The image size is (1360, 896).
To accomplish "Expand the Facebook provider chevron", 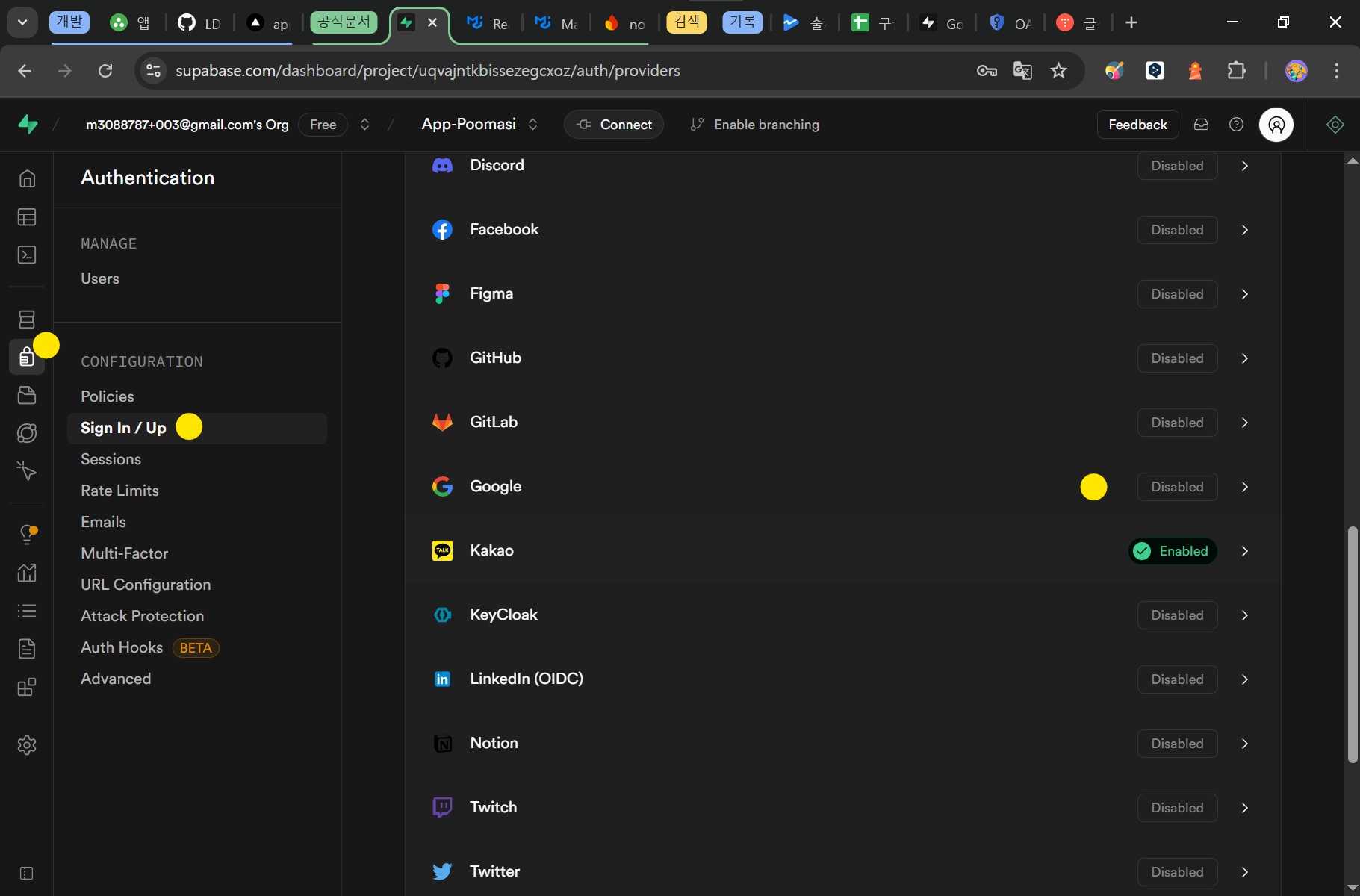I will pyautogui.click(x=1245, y=230).
